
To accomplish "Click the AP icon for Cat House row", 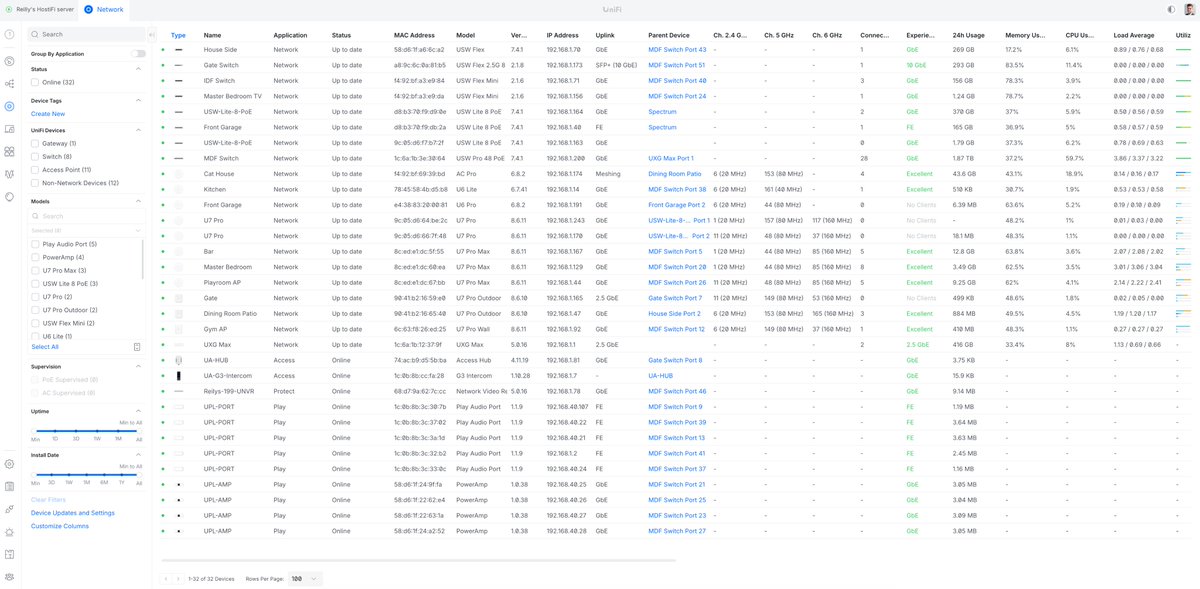I will click(179, 174).
